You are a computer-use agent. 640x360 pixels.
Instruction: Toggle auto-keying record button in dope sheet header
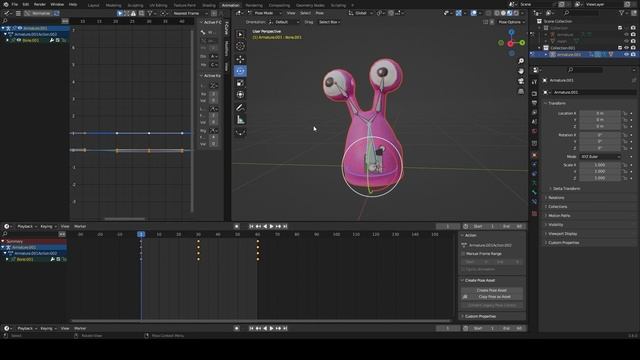click(x=237, y=226)
